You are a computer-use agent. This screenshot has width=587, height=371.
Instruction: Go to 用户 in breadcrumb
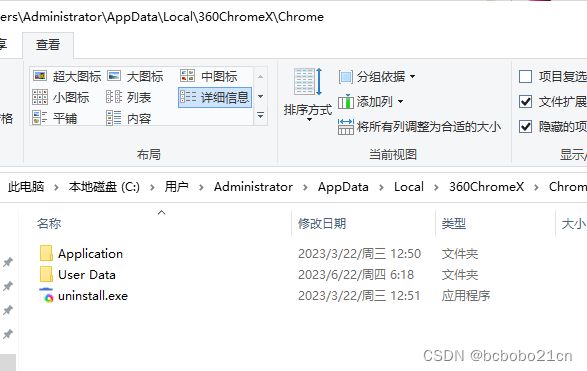point(176,186)
